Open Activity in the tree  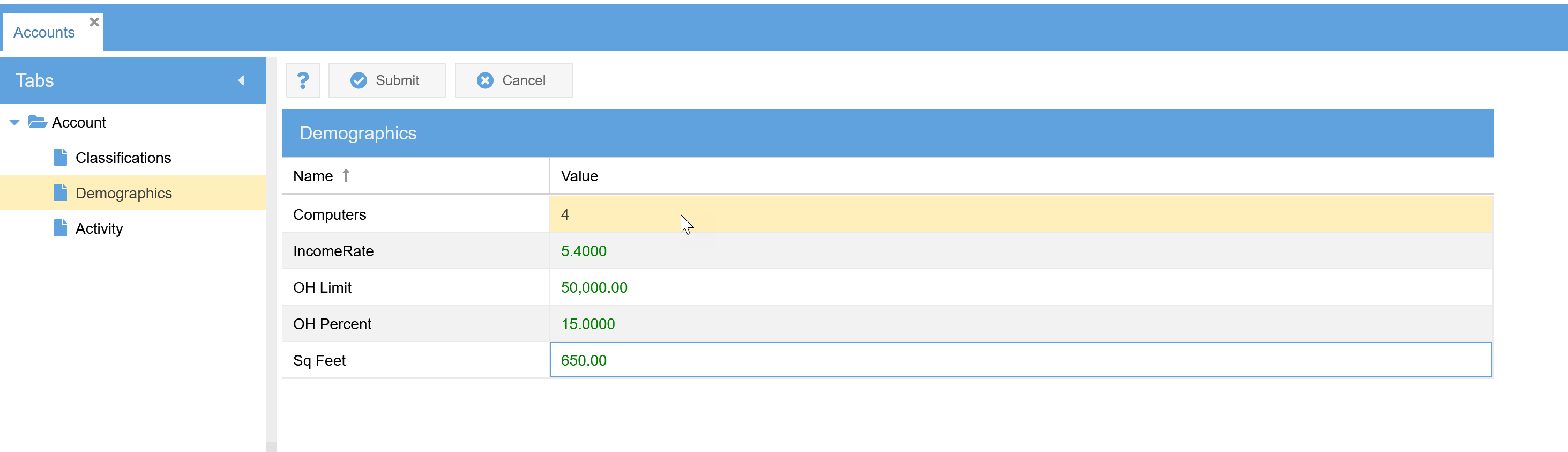(x=99, y=228)
